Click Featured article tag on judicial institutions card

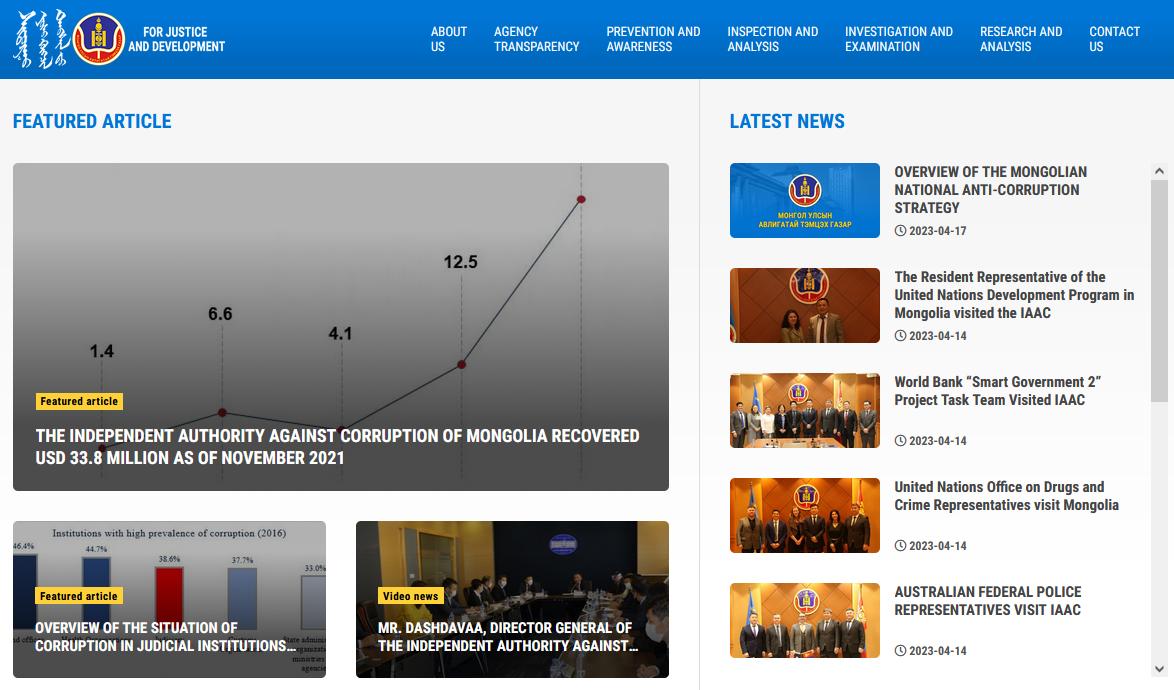tap(79, 596)
